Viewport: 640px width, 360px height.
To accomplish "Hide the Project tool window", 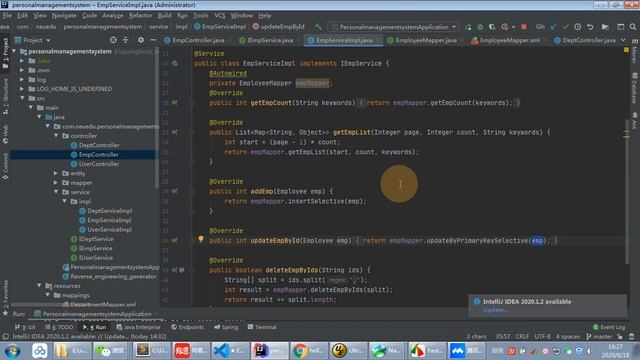I will click(153, 40).
